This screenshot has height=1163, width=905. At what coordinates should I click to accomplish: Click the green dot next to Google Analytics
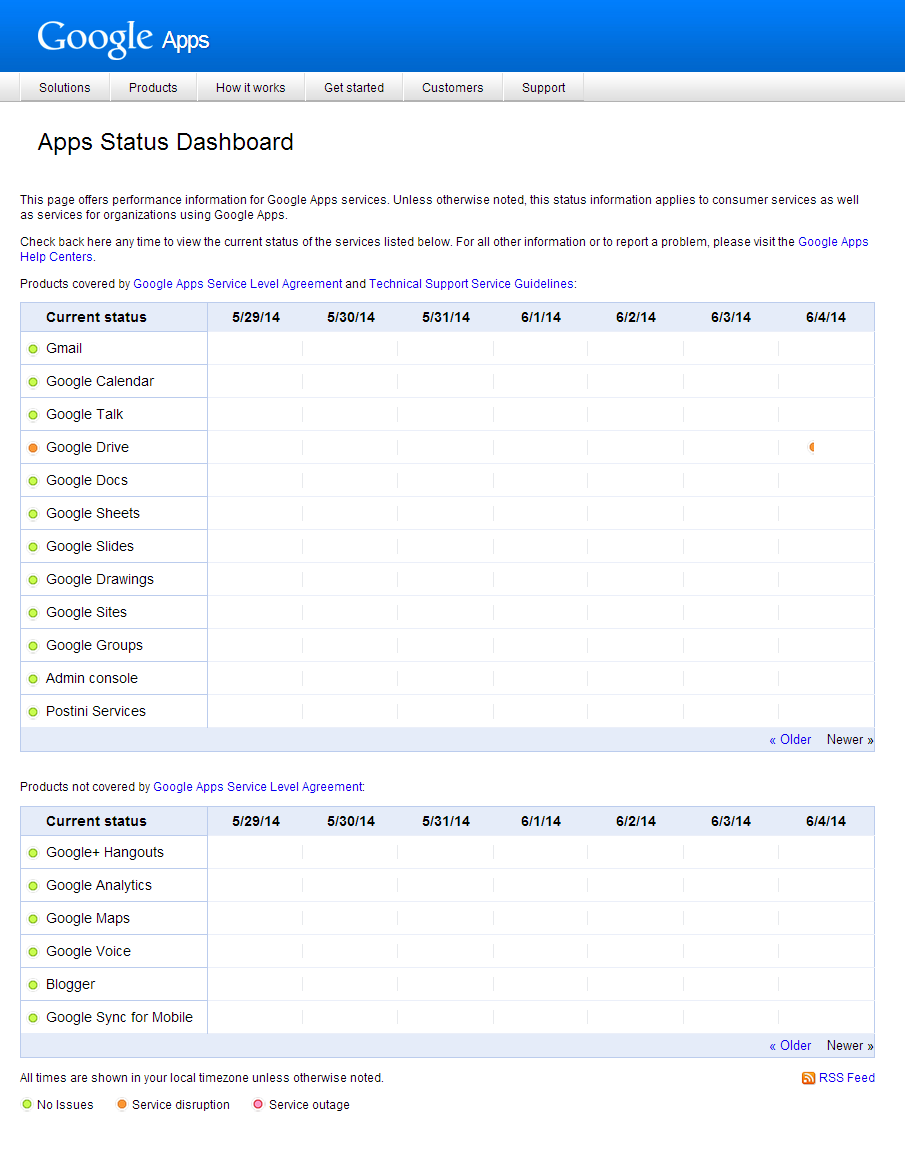click(x=33, y=886)
